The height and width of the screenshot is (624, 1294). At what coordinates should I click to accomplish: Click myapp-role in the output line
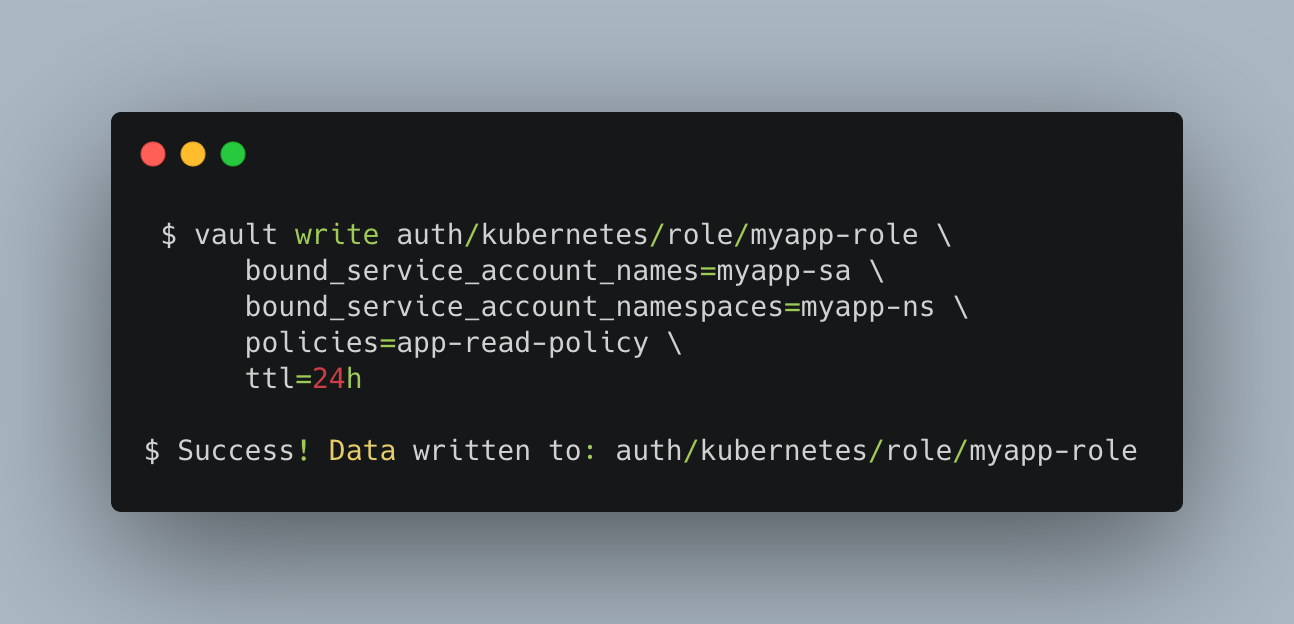point(1053,451)
